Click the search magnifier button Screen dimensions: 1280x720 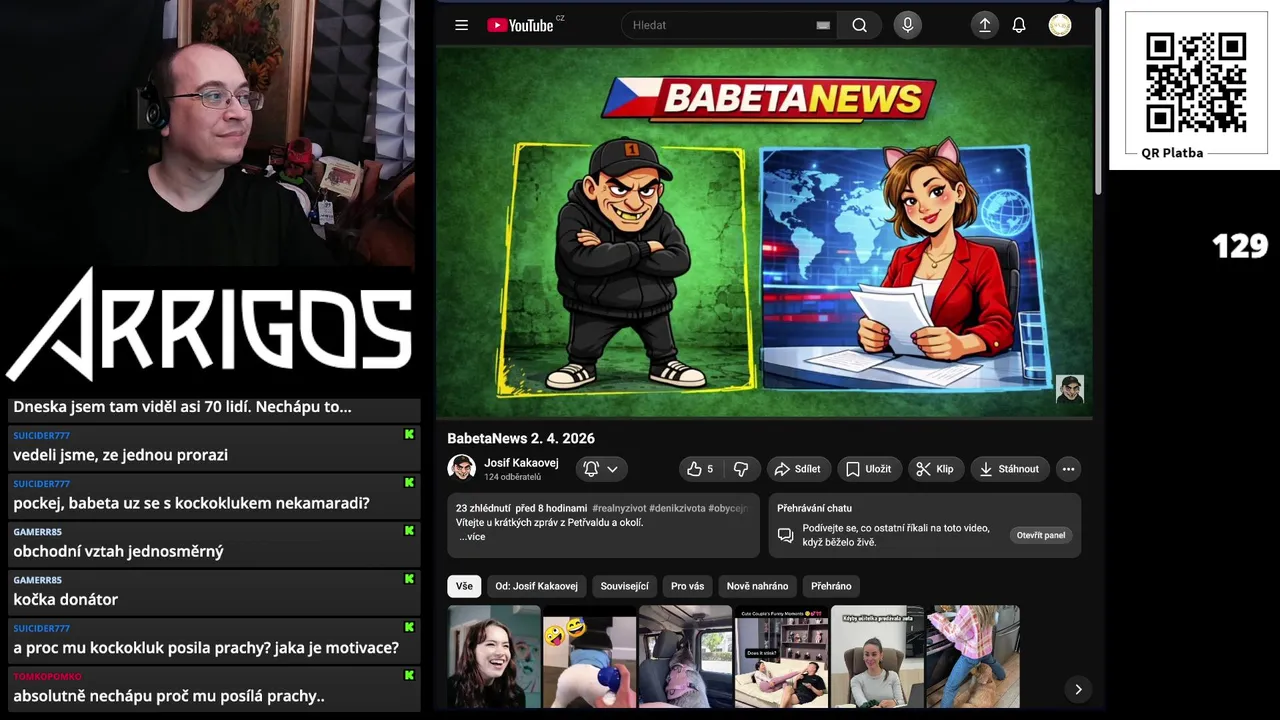point(860,25)
